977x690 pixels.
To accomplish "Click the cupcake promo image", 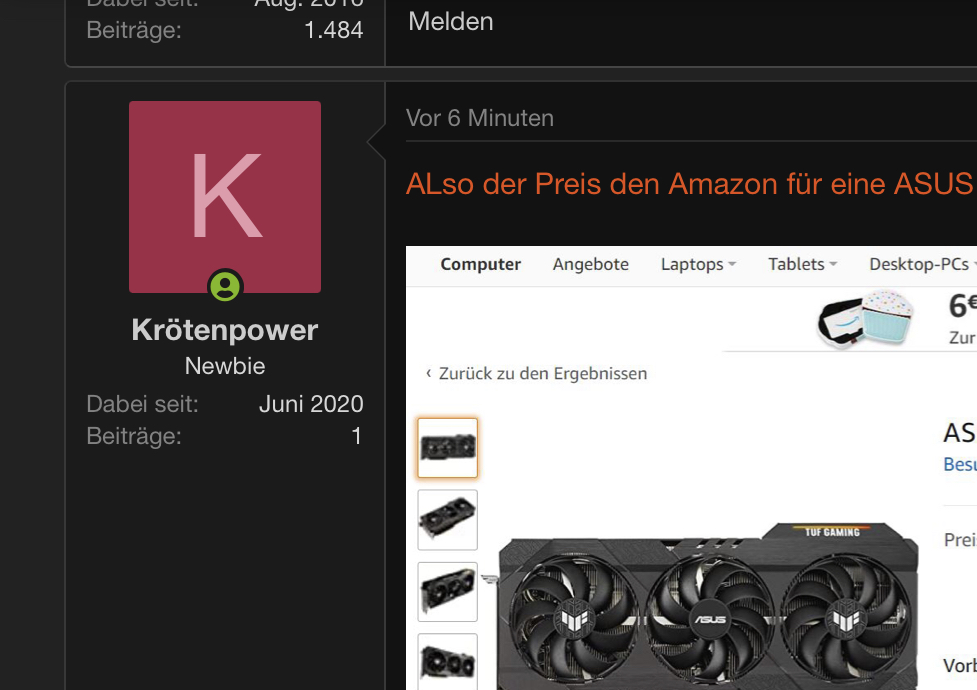I will pos(865,319).
